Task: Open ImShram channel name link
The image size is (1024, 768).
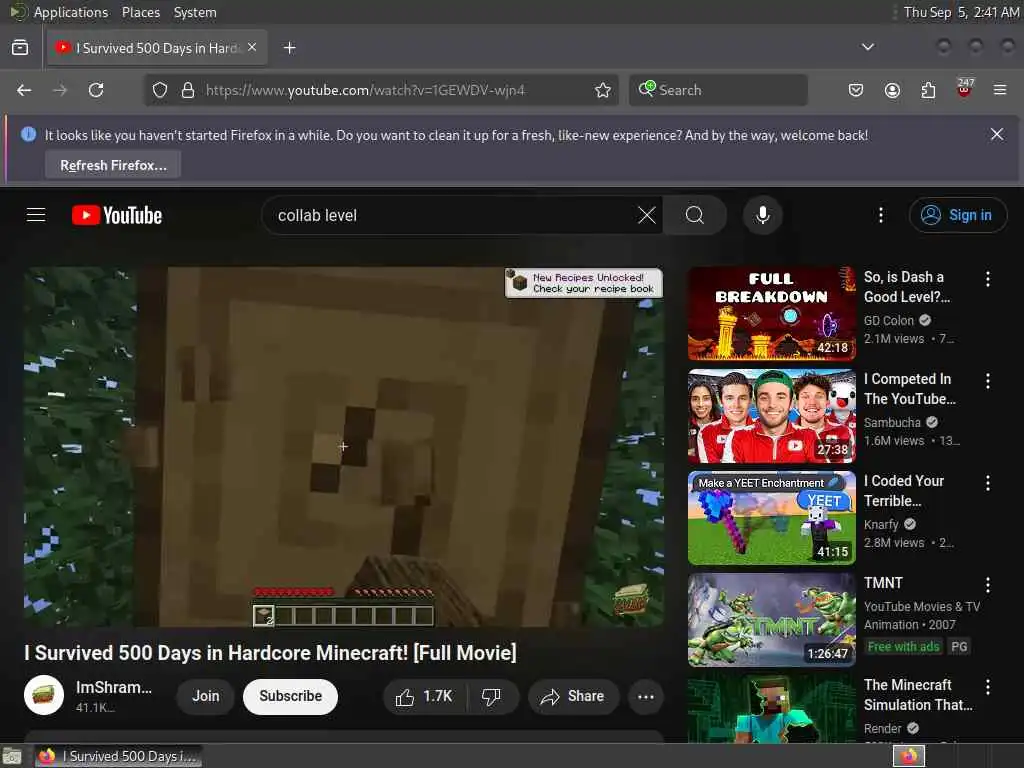Action: pos(114,687)
